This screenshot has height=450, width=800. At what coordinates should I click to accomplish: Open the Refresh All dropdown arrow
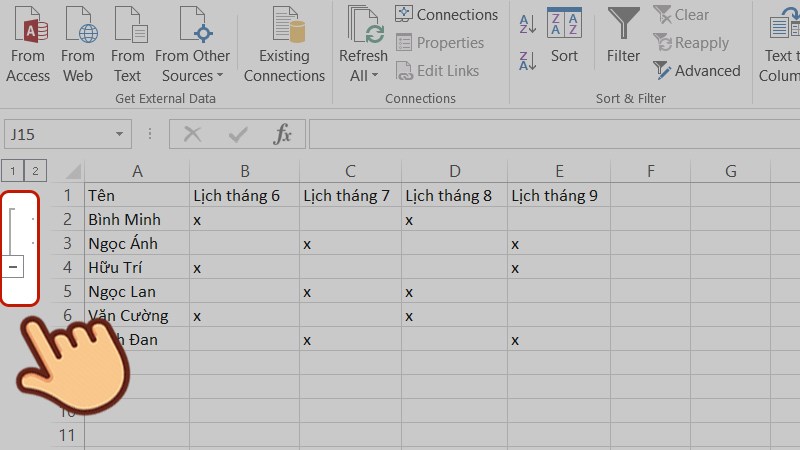tap(375, 76)
